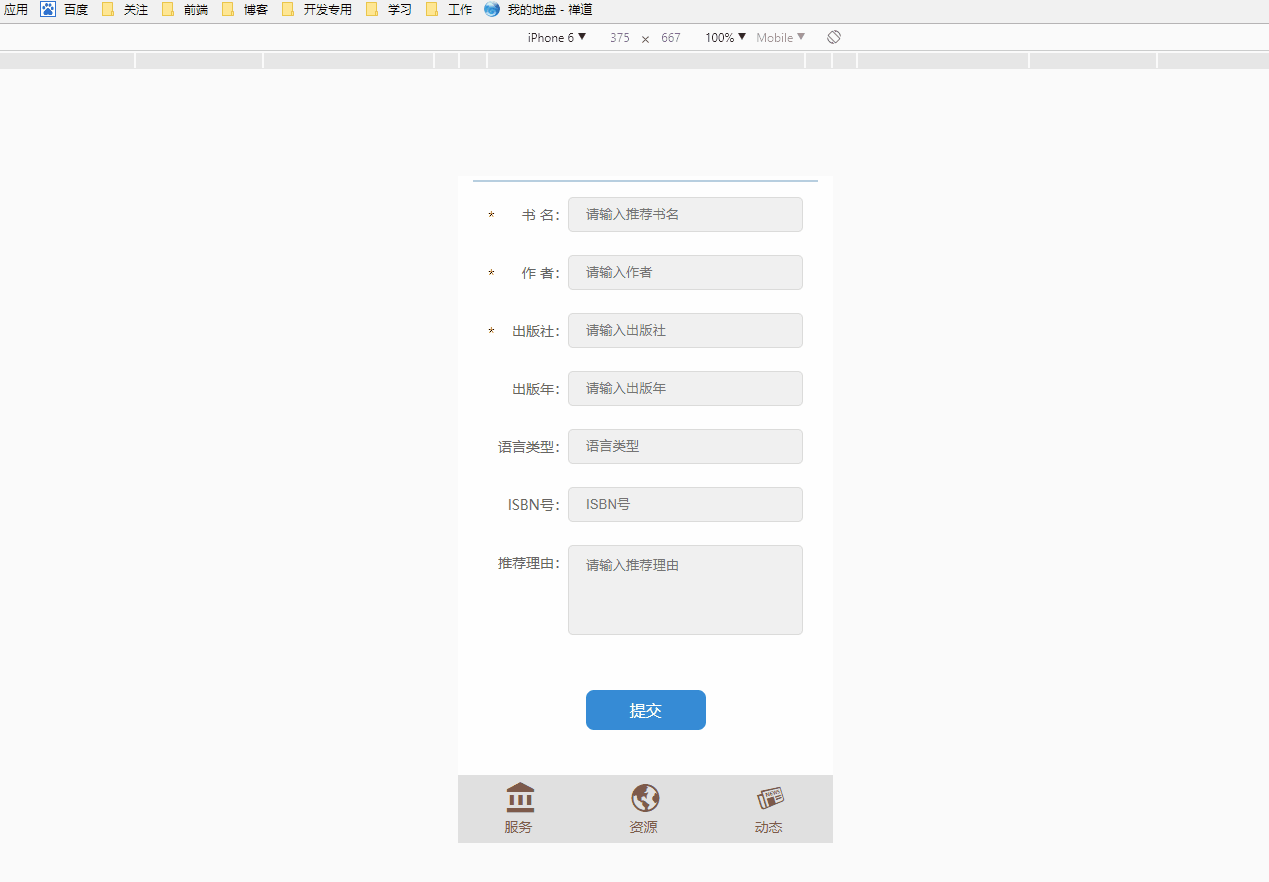
Task: Open the 博客 bookmark folder
Action: [245, 9]
